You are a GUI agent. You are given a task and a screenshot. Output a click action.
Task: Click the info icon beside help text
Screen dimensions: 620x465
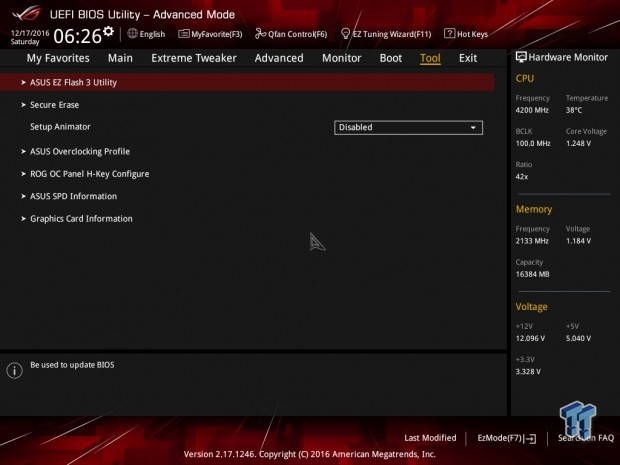[x=15, y=370]
